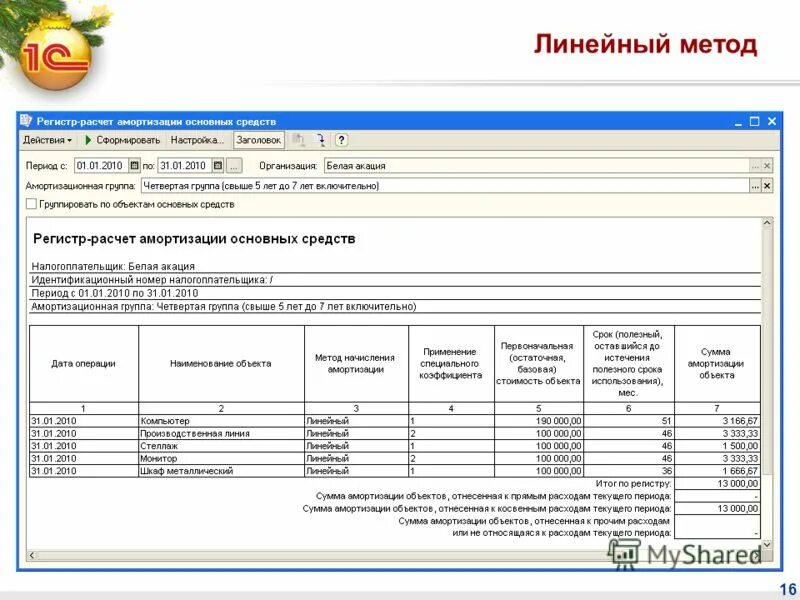Select the Производственная линия cell
This screenshot has width=800, height=600.
point(221,434)
